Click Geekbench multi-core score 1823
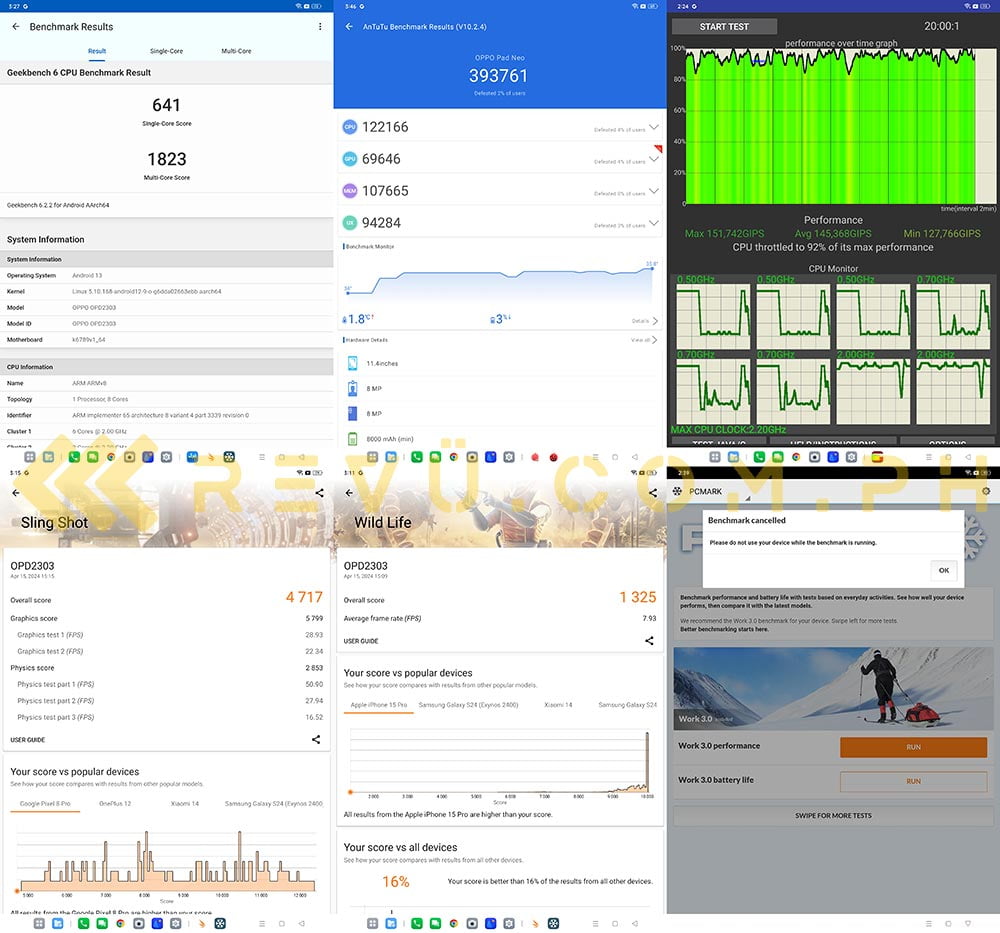 (166, 159)
